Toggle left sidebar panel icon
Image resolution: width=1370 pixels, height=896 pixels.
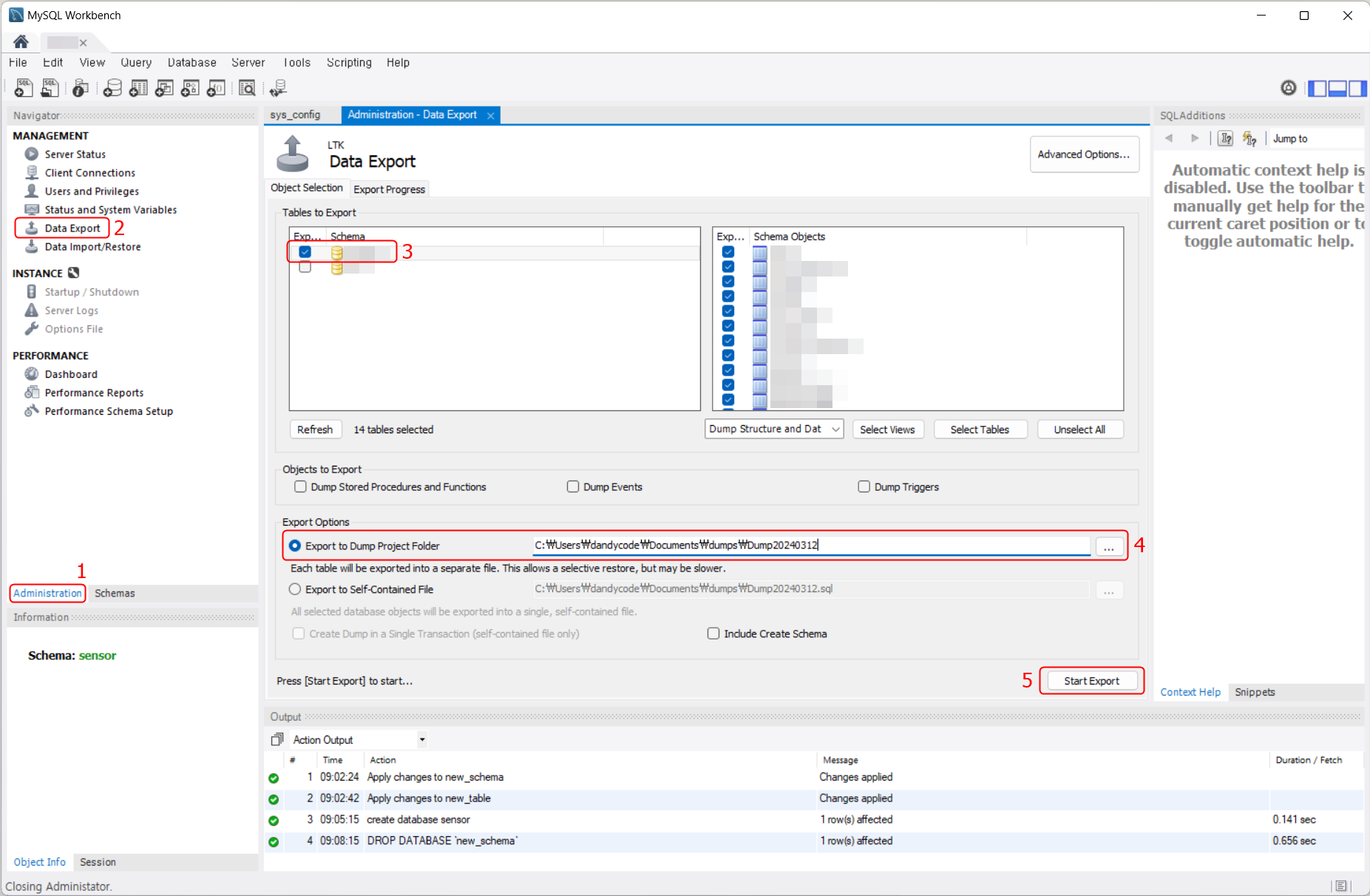pos(1318,89)
